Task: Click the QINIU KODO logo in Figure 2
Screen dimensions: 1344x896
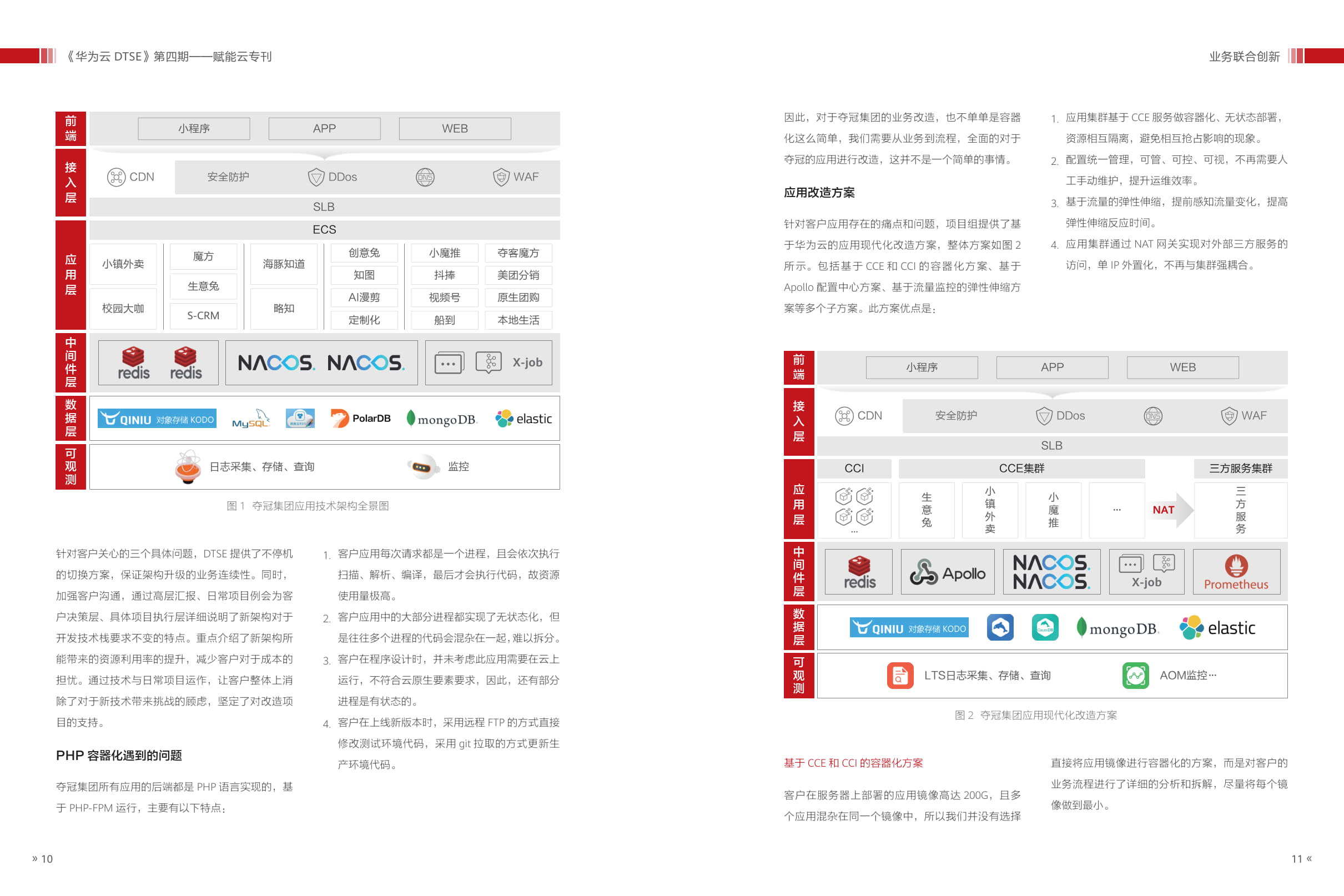Action: [909, 627]
